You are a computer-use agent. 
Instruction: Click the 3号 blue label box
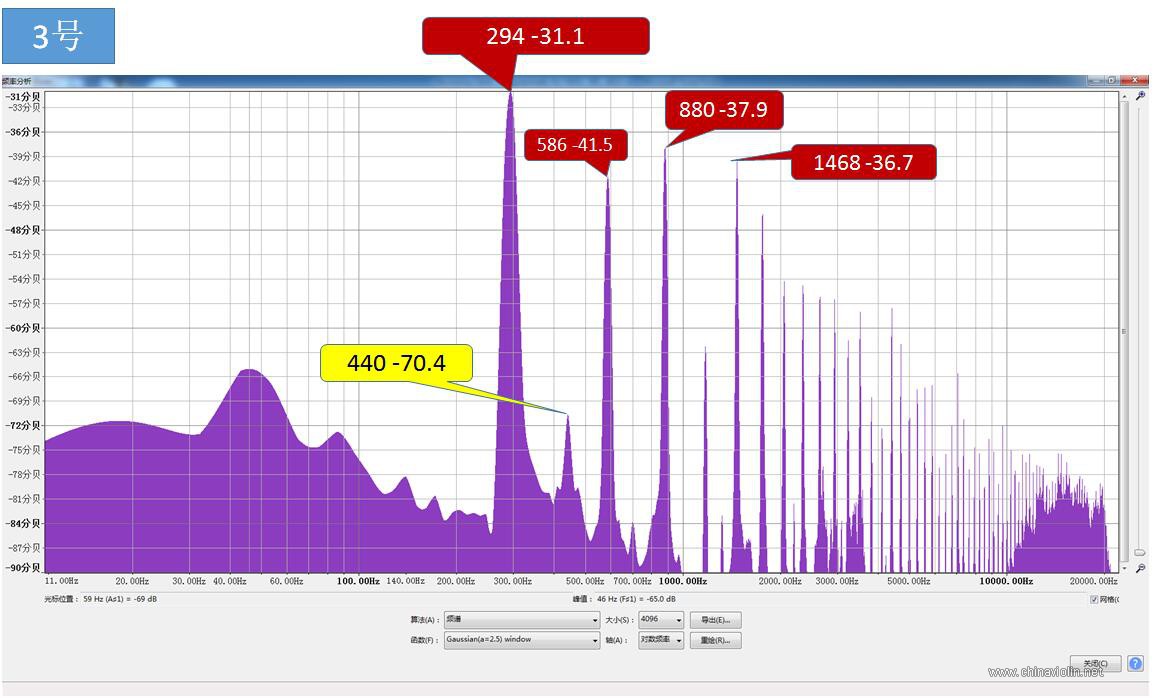click(x=58, y=36)
